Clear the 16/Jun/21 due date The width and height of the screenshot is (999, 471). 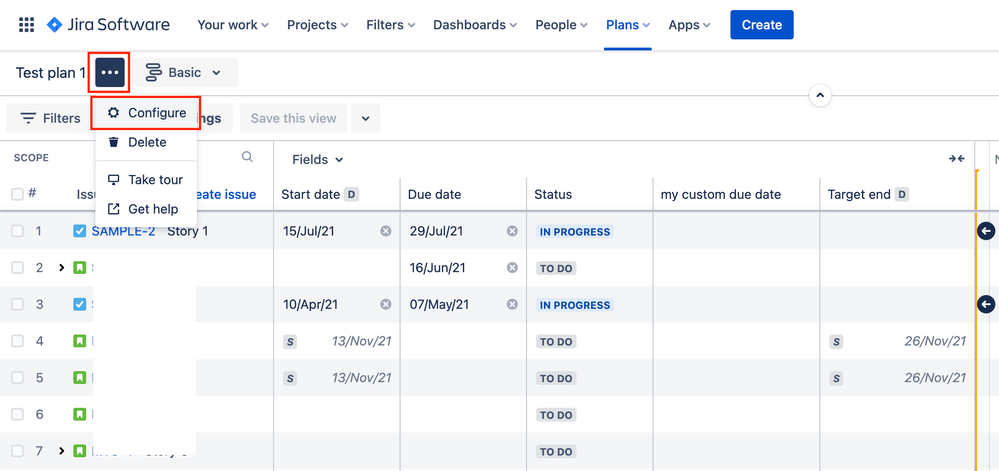512,268
